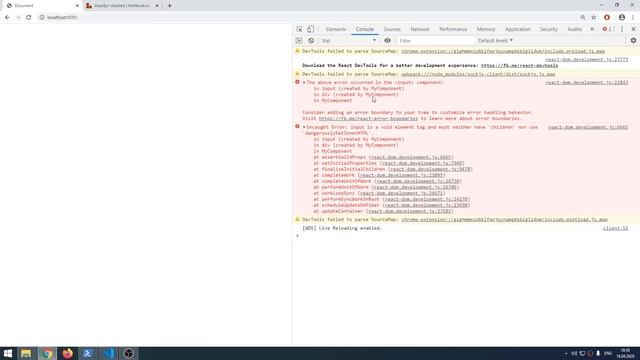Open the react-error-boundaries link
This screenshot has width=640, height=360.
368,118
